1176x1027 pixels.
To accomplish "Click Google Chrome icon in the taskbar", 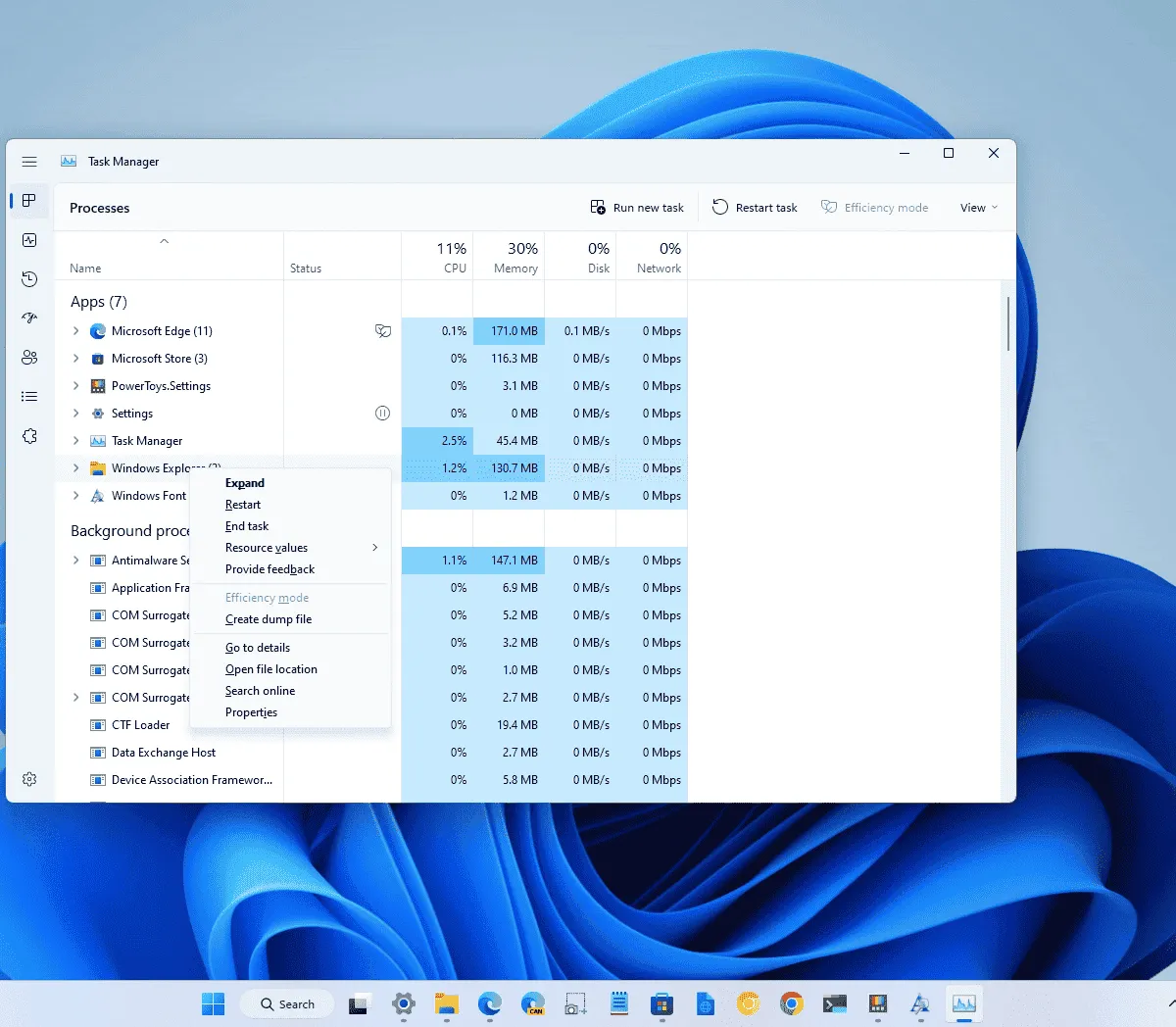I will 791,1003.
